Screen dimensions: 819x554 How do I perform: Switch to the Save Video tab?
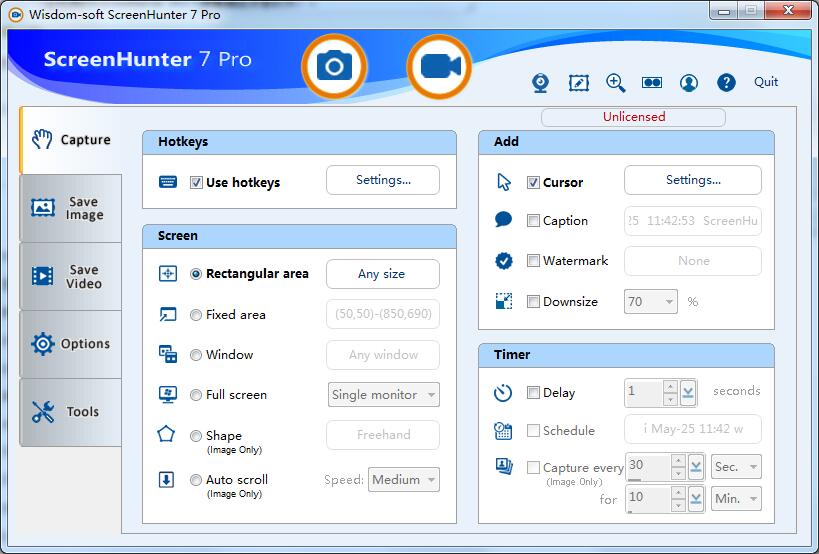point(71,276)
